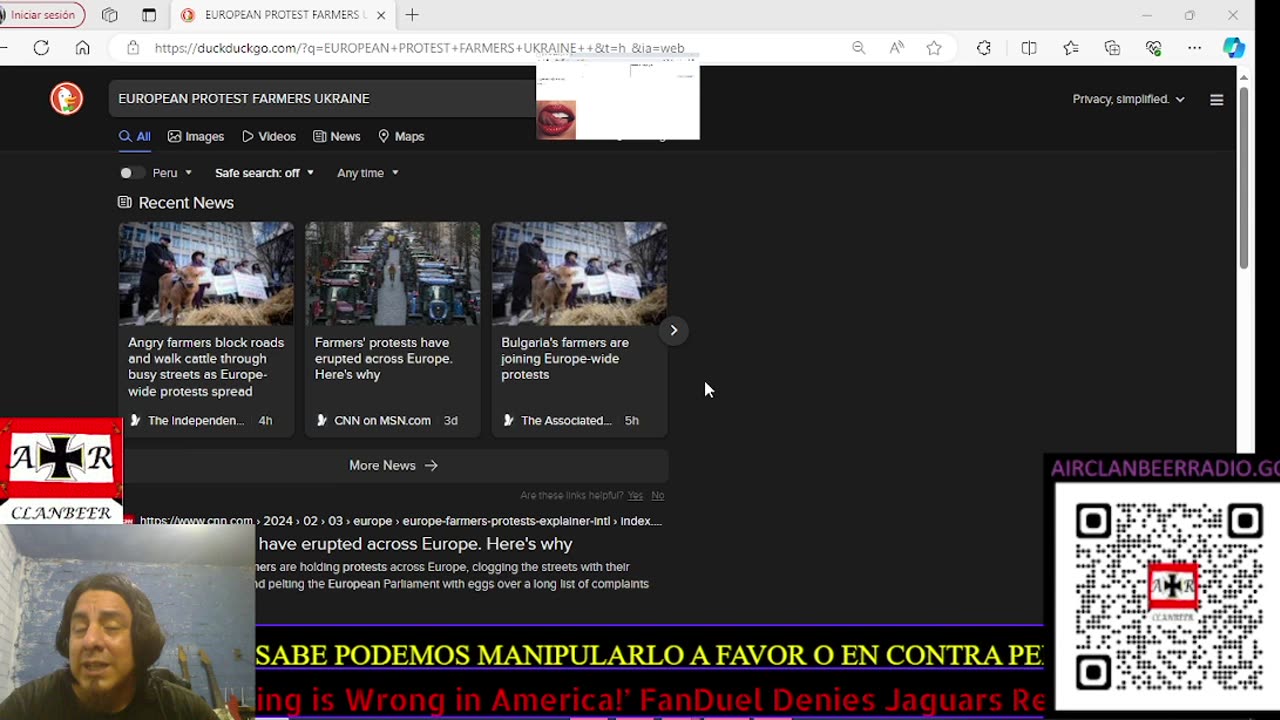Close the EUROPEAN PROTEST FARMERS tab

tap(381, 15)
